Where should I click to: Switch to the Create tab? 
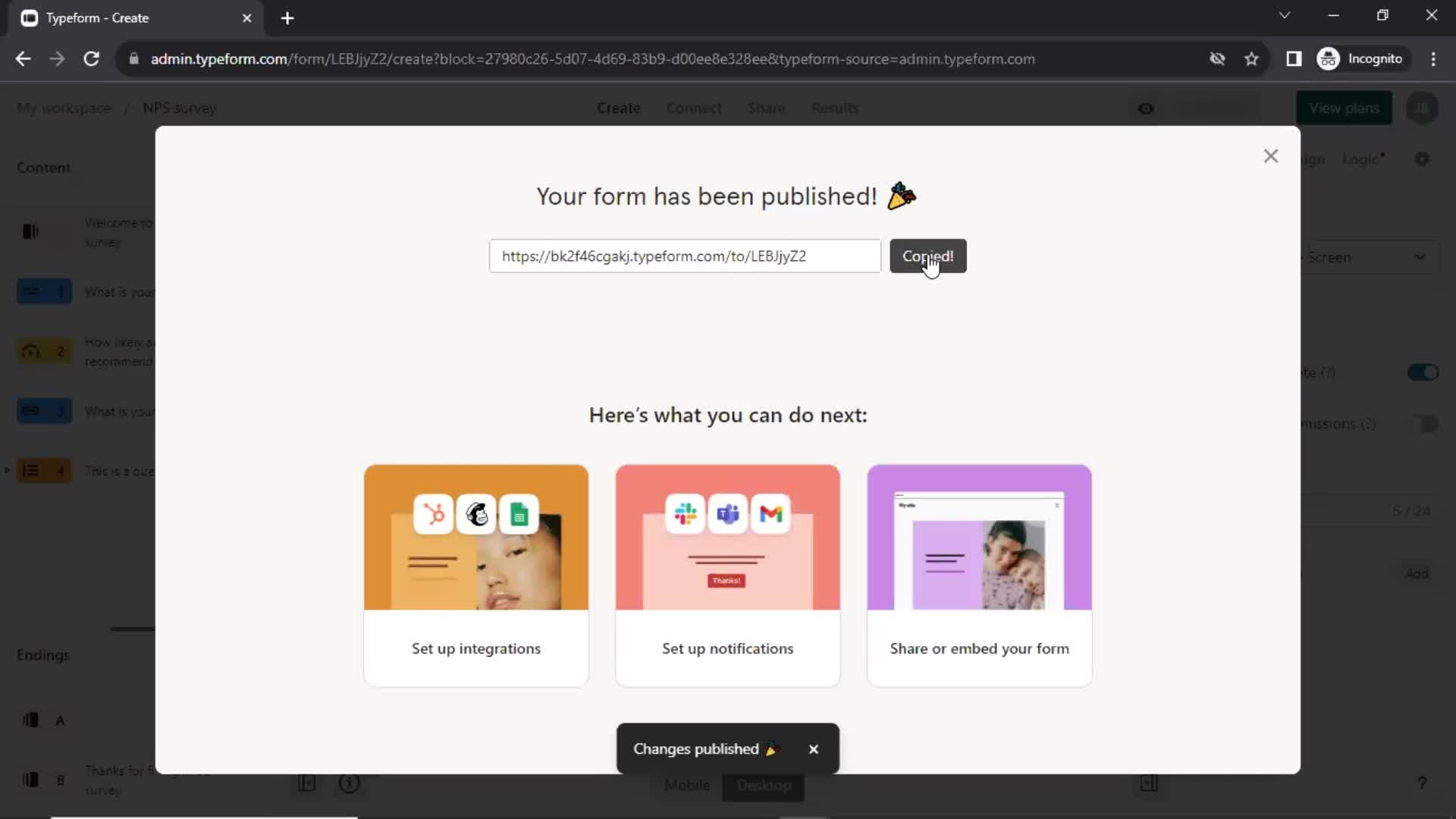[619, 108]
